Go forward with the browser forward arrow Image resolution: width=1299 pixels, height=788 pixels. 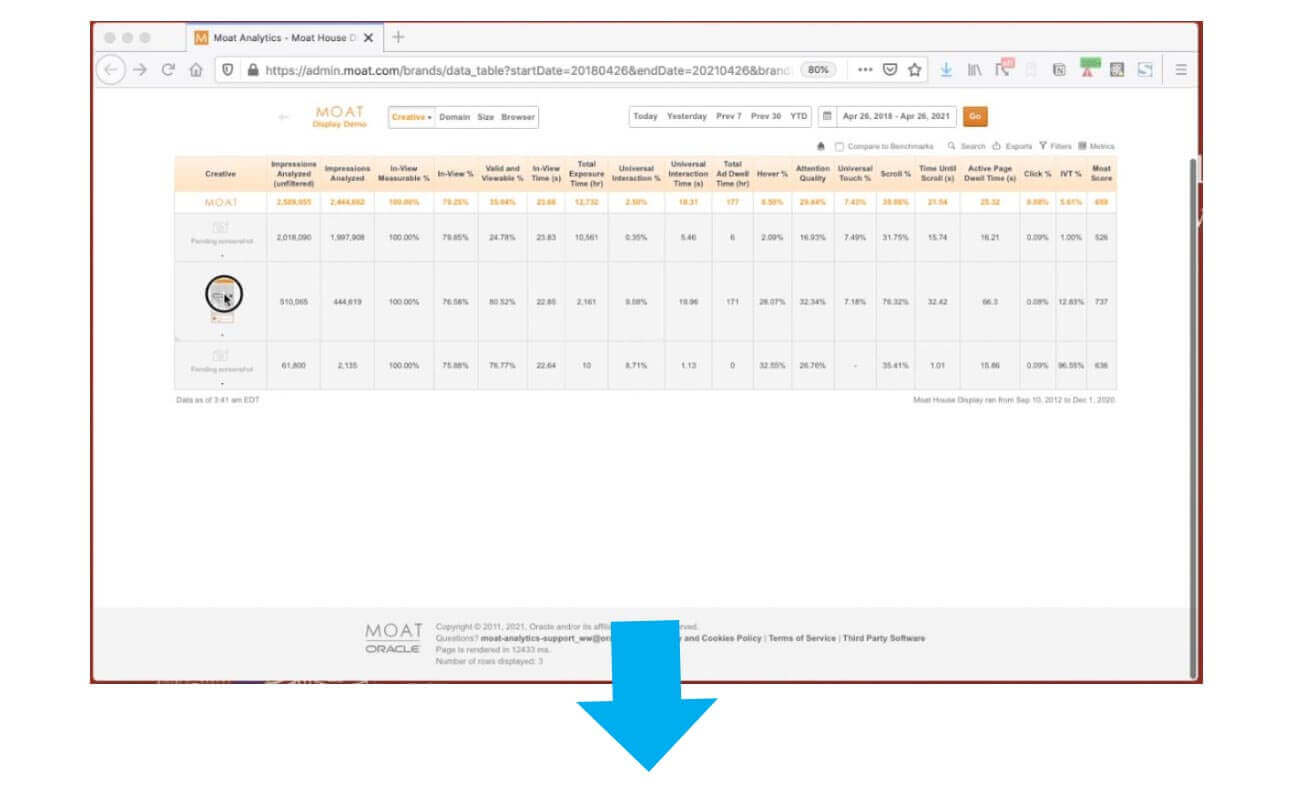[141, 70]
